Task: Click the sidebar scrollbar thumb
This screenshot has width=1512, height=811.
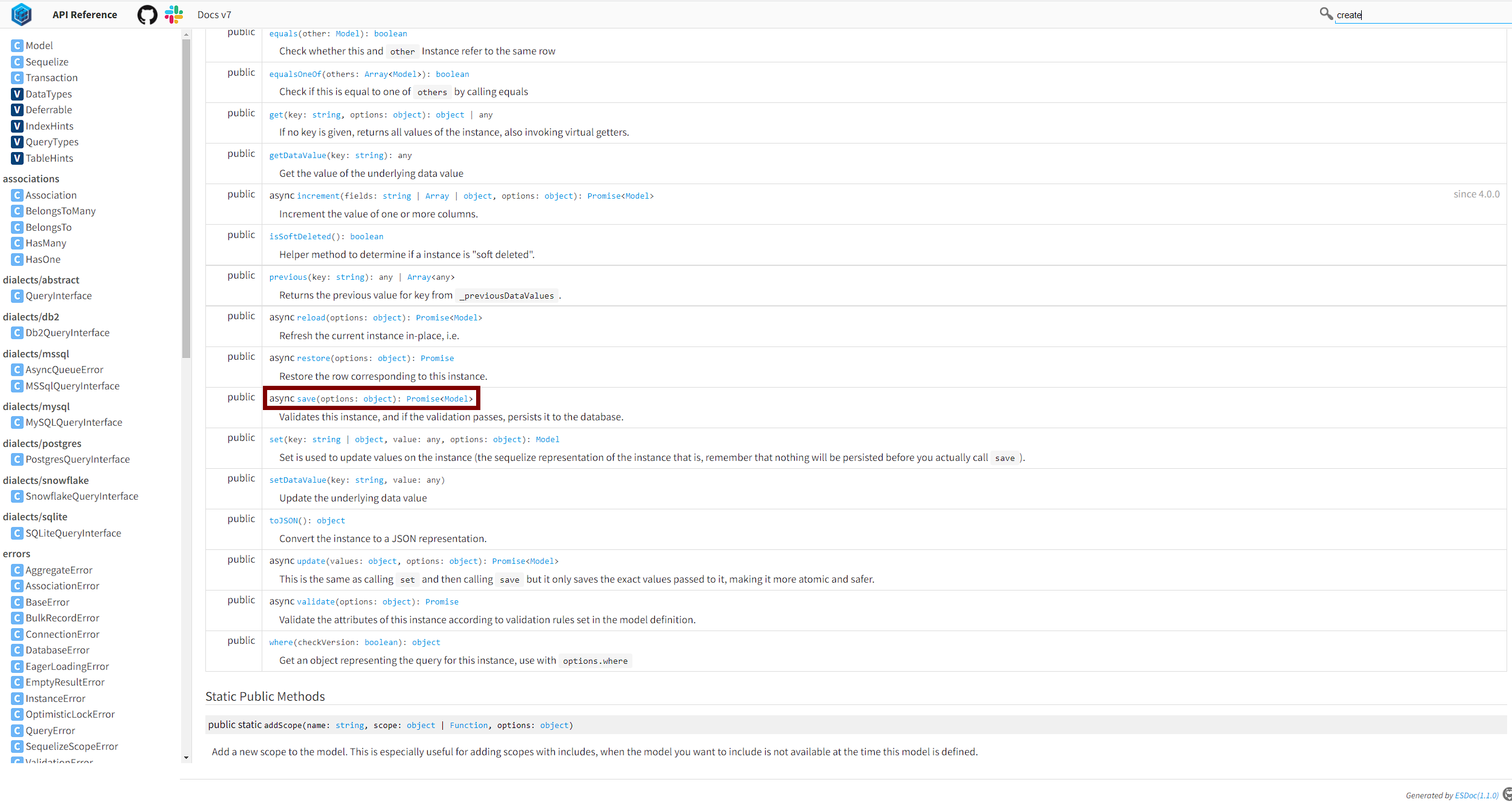Action: coord(186,199)
